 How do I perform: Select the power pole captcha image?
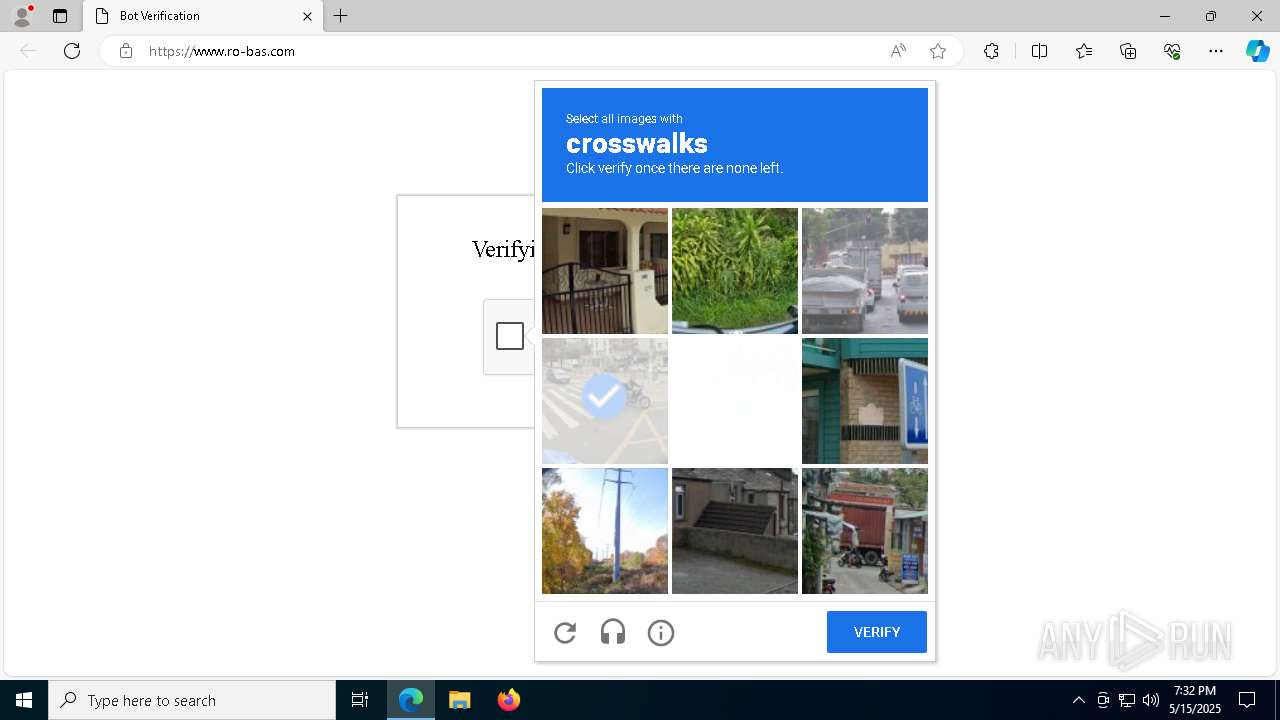point(605,531)
